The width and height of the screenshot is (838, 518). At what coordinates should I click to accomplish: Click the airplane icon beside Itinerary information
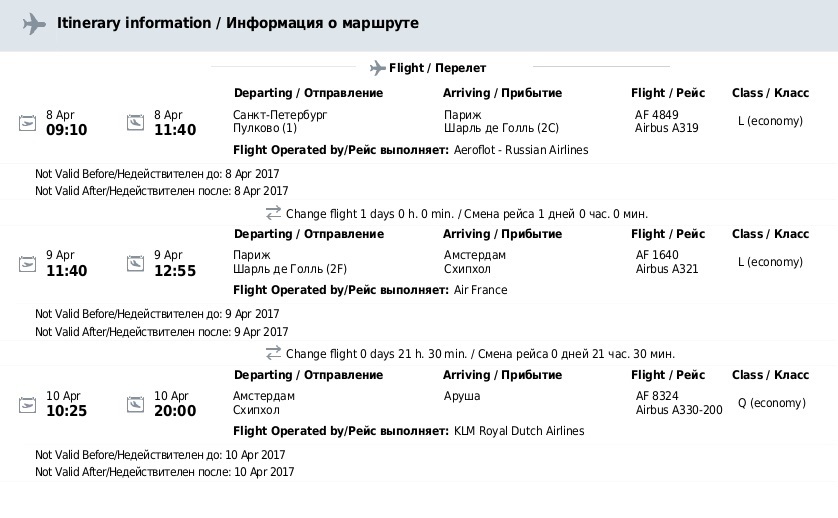coord(34,24)
